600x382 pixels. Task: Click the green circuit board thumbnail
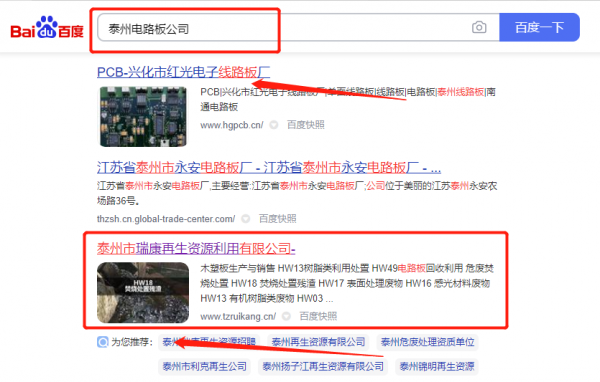(x=143, y=117)
